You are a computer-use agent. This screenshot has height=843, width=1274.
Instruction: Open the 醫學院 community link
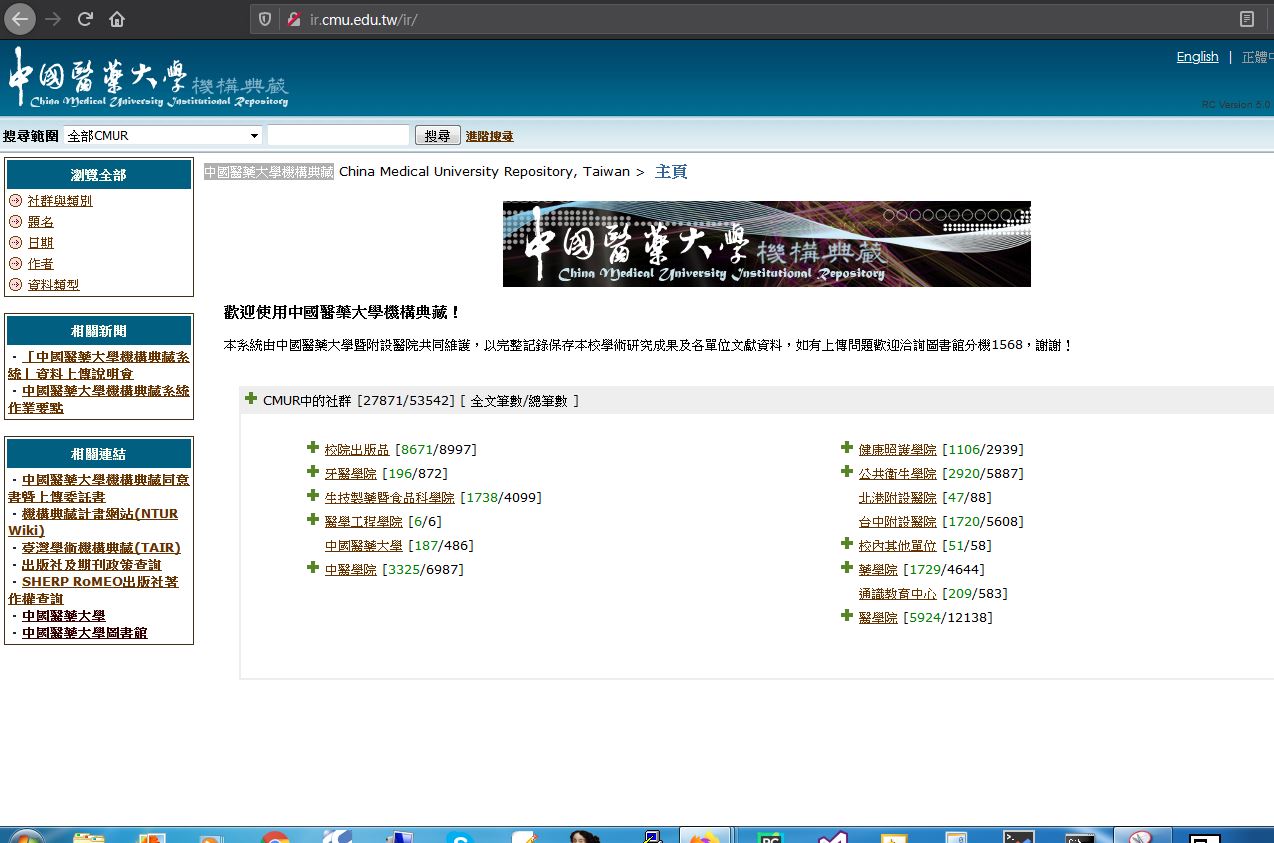point(878,618)
